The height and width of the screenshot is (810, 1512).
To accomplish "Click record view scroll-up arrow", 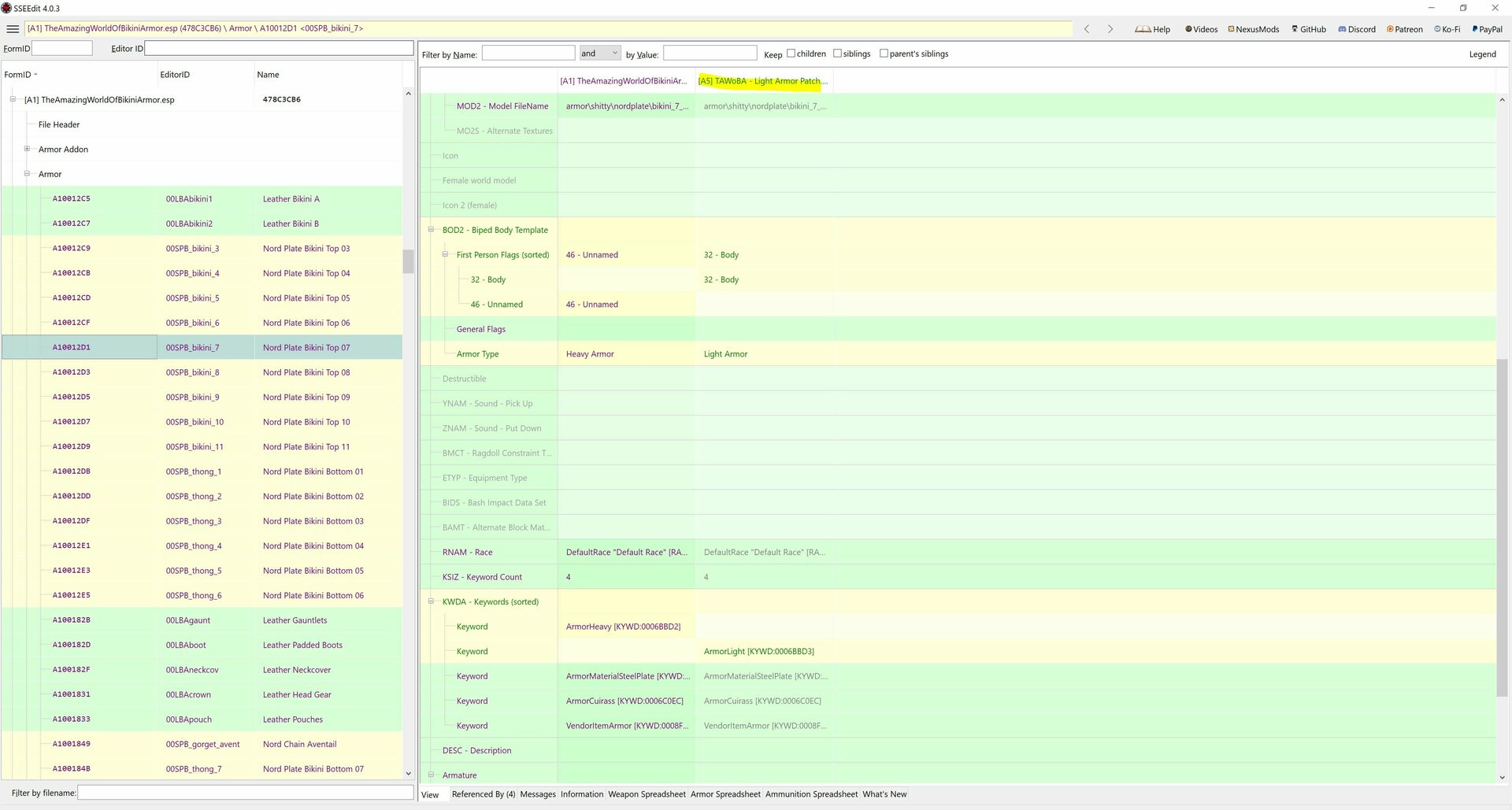I will tap(1502, 100).
